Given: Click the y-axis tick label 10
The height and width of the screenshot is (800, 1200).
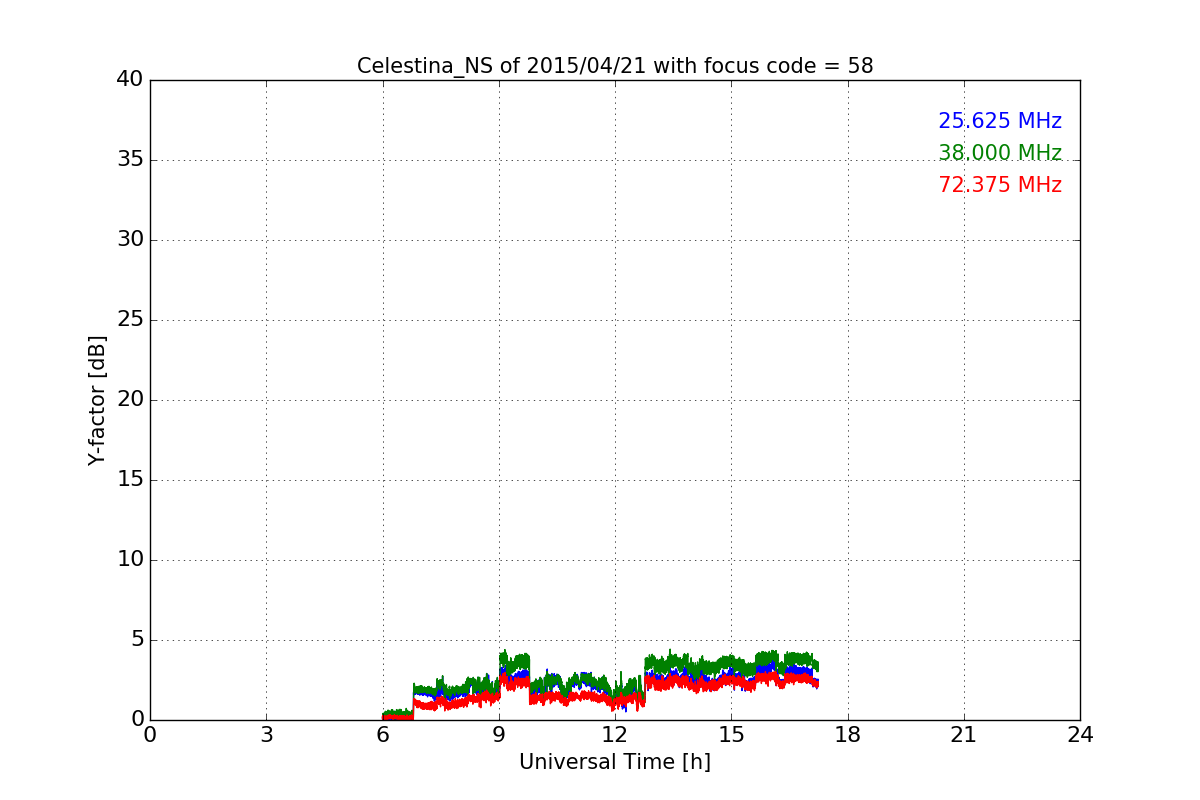Looking at the screenshot, I should point(130,560).
